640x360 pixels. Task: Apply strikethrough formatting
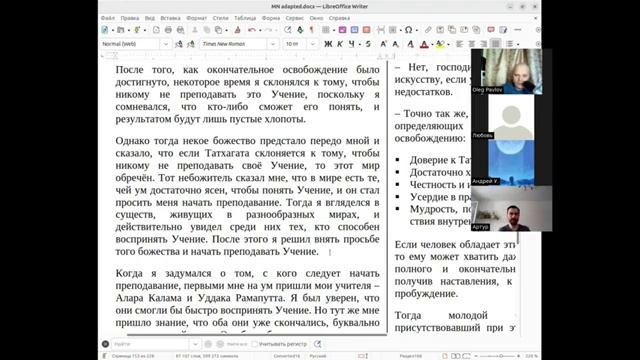(x=368, y=44)
